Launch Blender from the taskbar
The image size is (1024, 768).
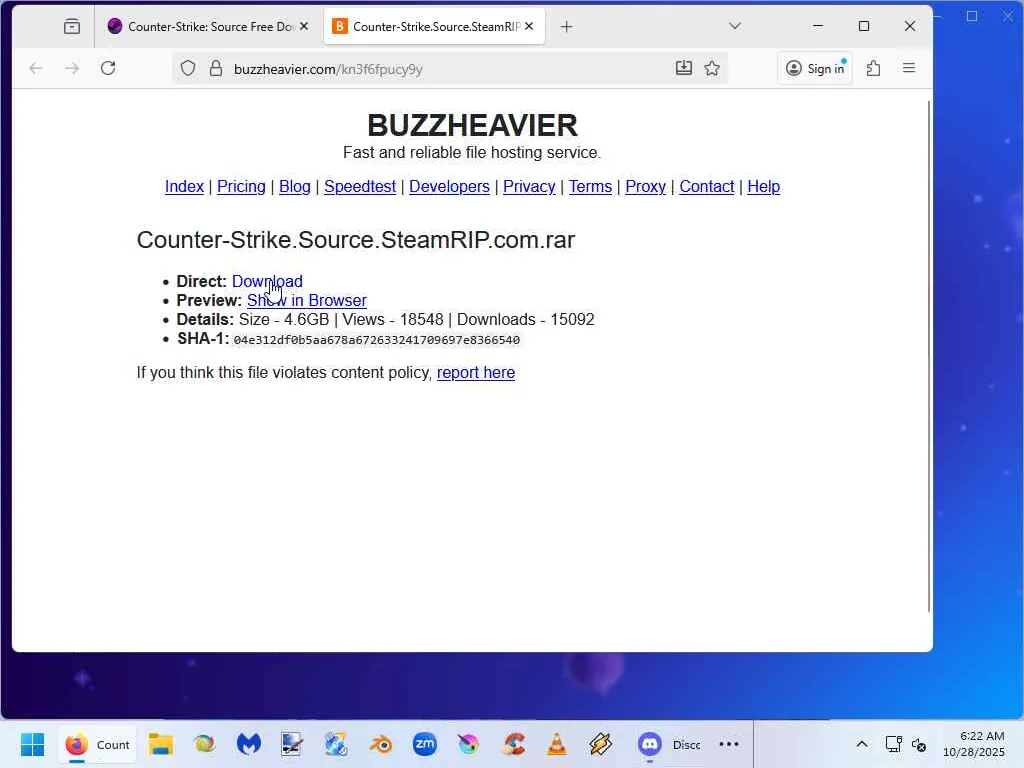point(381,744)
